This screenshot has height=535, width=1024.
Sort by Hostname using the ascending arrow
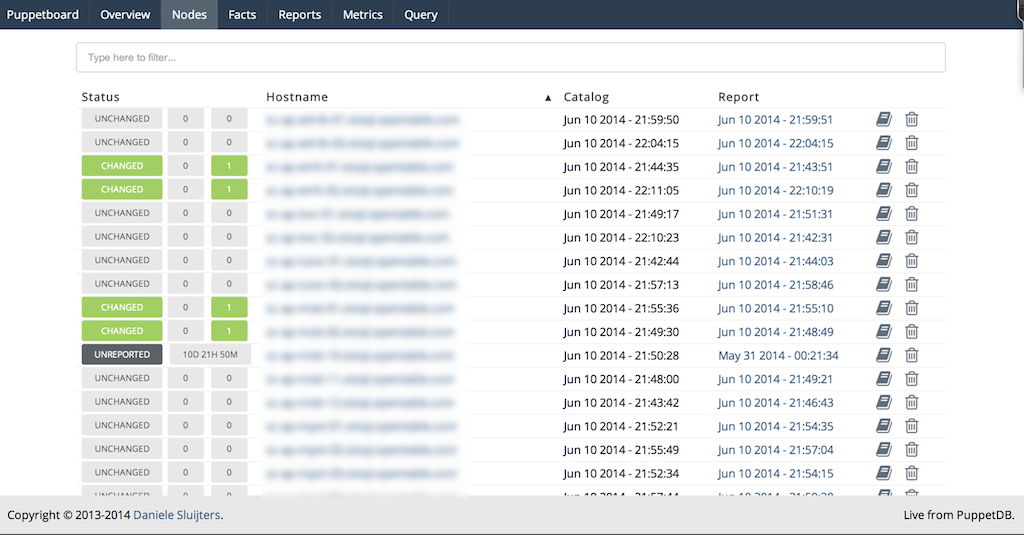(547, 98)
